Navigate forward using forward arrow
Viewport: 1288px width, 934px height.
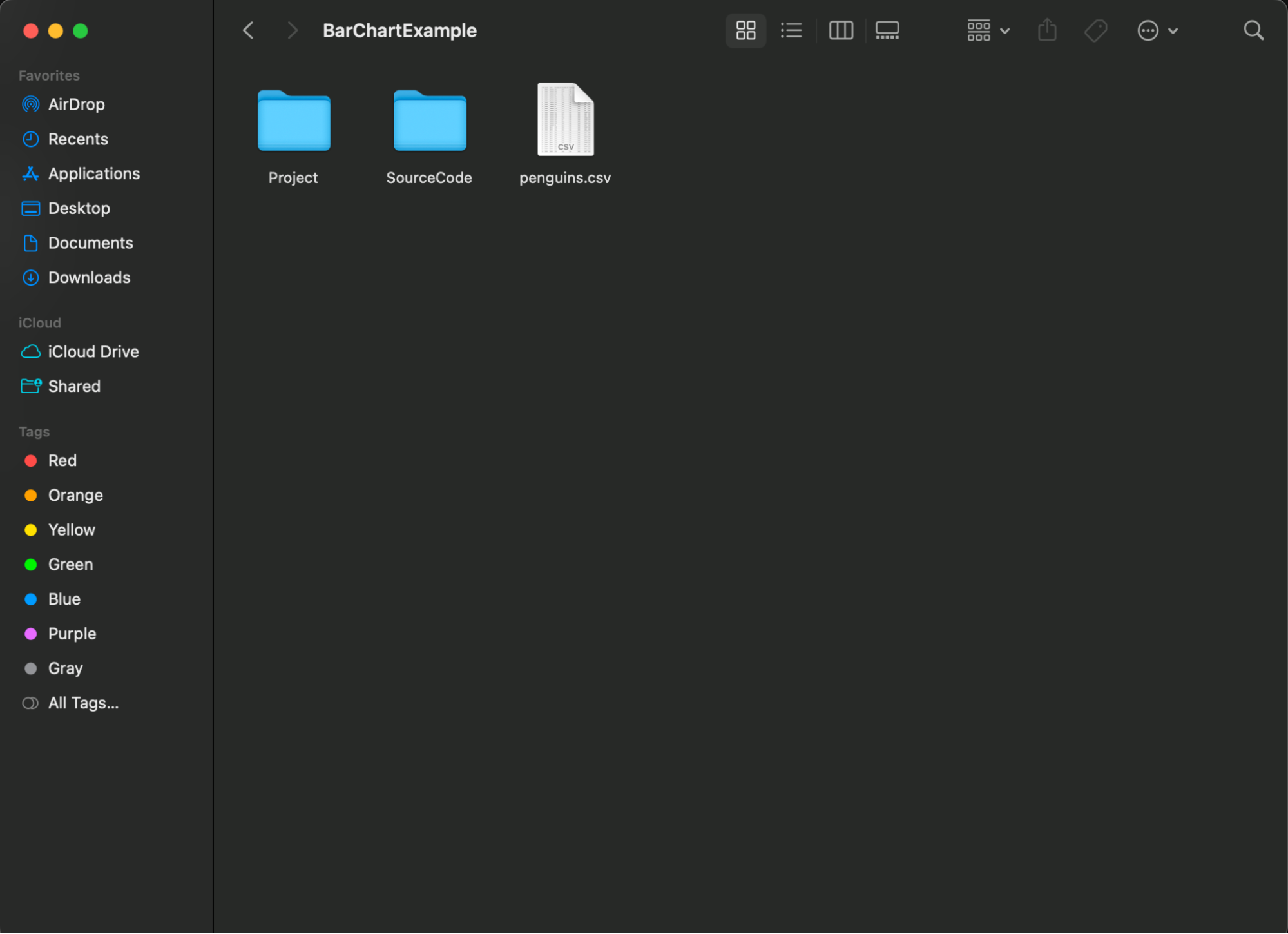pos(293,30)
